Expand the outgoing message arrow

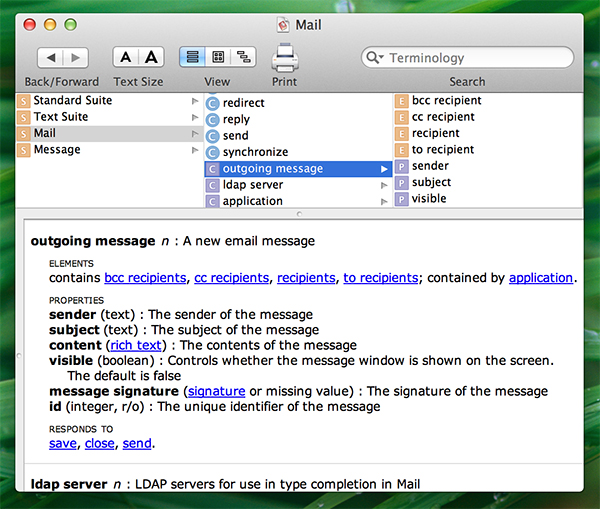click(384, 169)
